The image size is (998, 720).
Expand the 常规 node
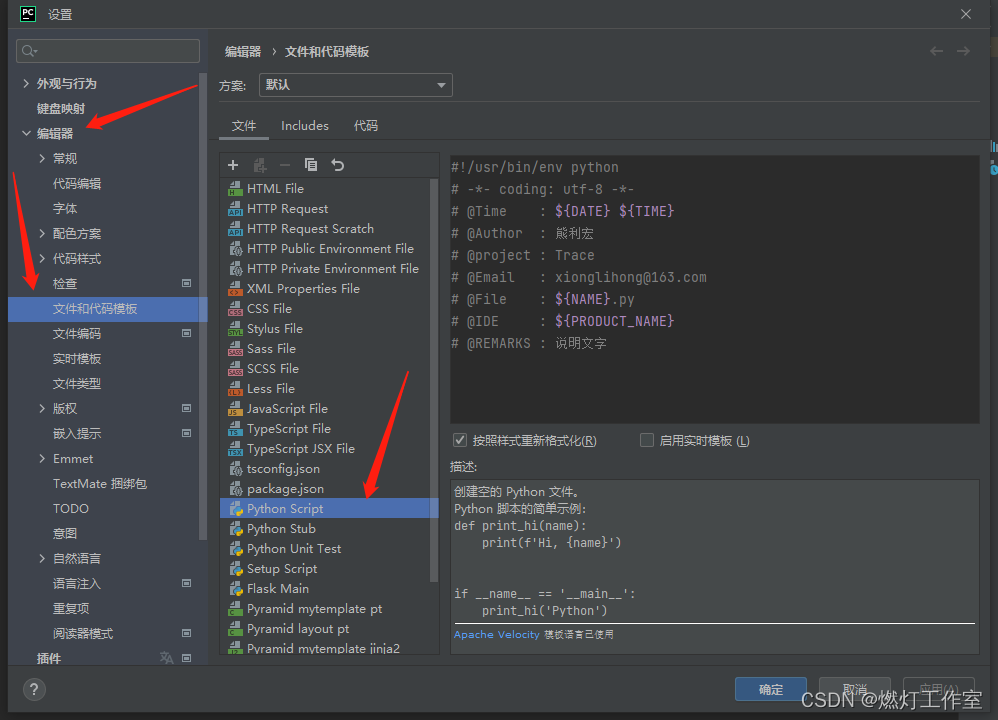click(x=42, y=159)
